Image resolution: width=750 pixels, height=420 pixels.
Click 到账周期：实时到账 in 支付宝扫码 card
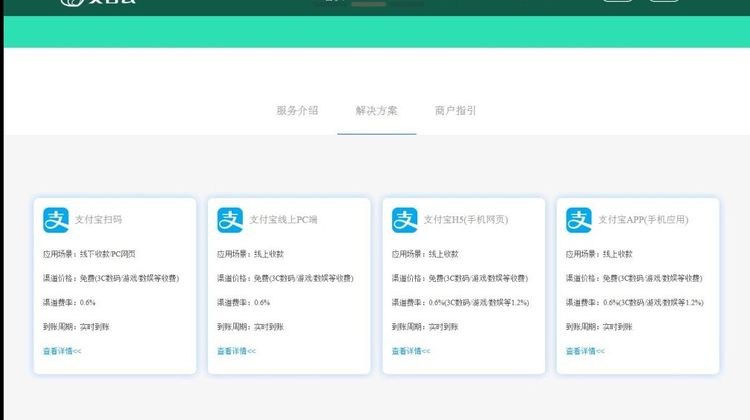pyautogui.click(x=77, y=327)
